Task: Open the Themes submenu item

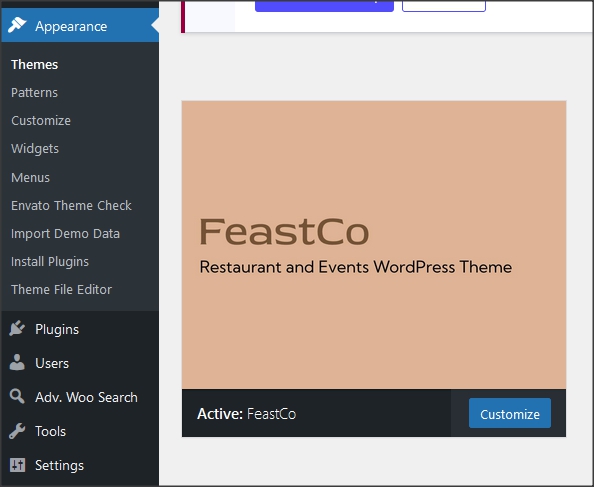Action: pos(34,64)
